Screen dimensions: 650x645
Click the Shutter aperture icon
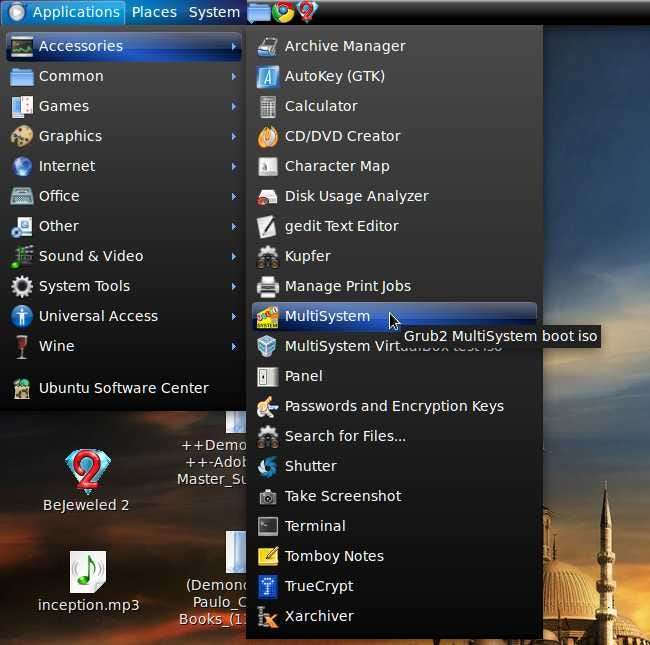pyautogui.click(x=267, y=466)
